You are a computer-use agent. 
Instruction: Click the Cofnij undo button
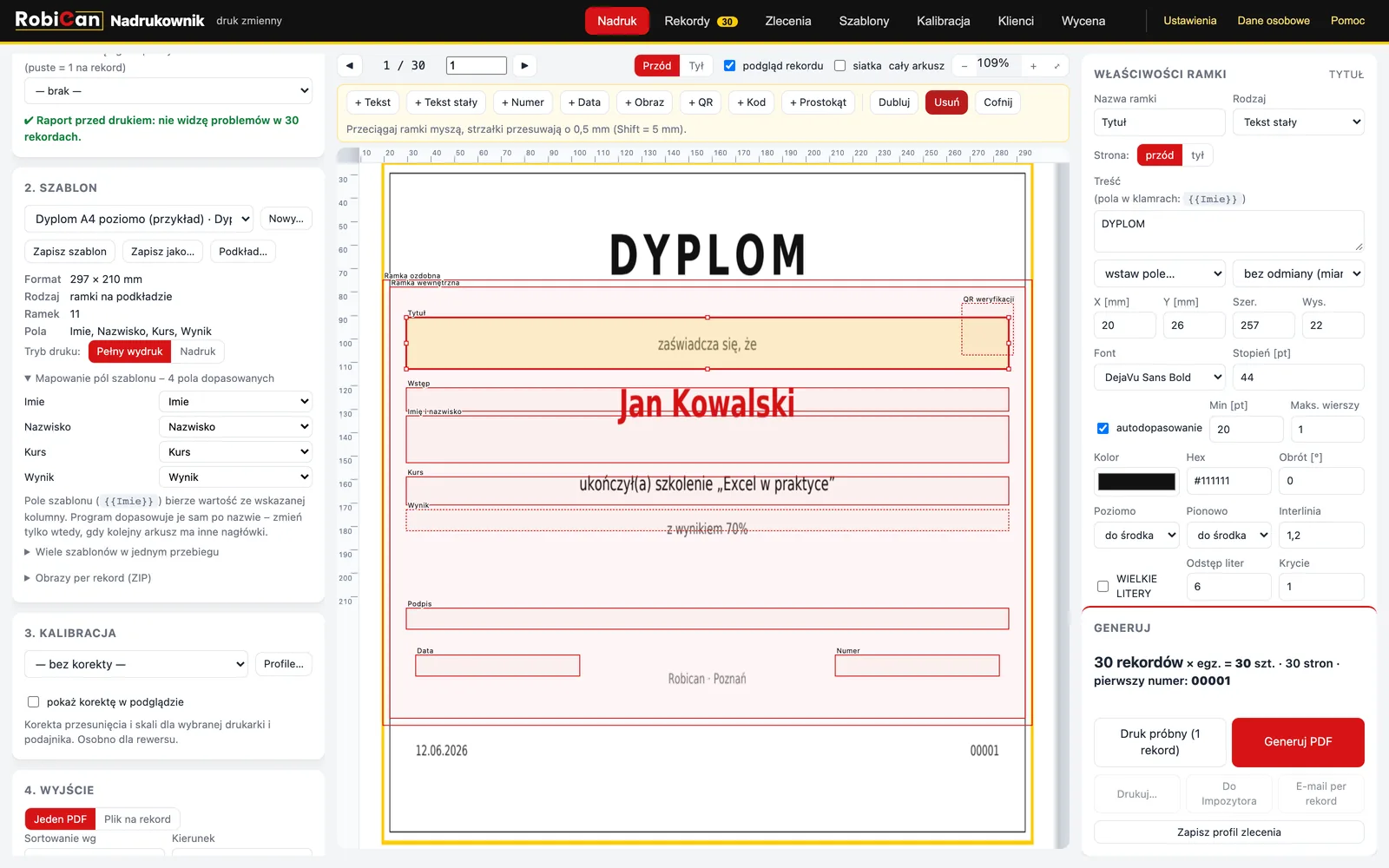pyautogui.click(x=998, y=102)
